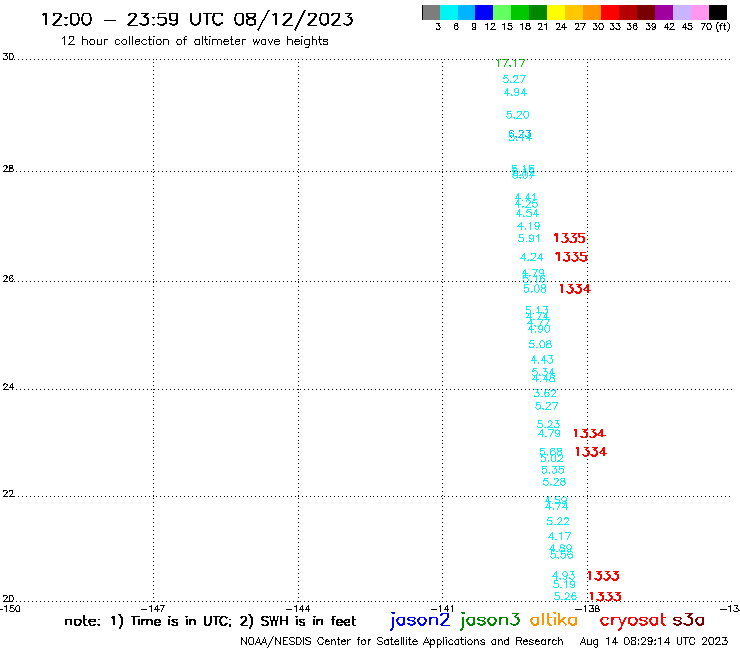The height and width of the screenshot is (650, 740).
Task: Click the s3a satellite legend label
Action: [689, 620]
